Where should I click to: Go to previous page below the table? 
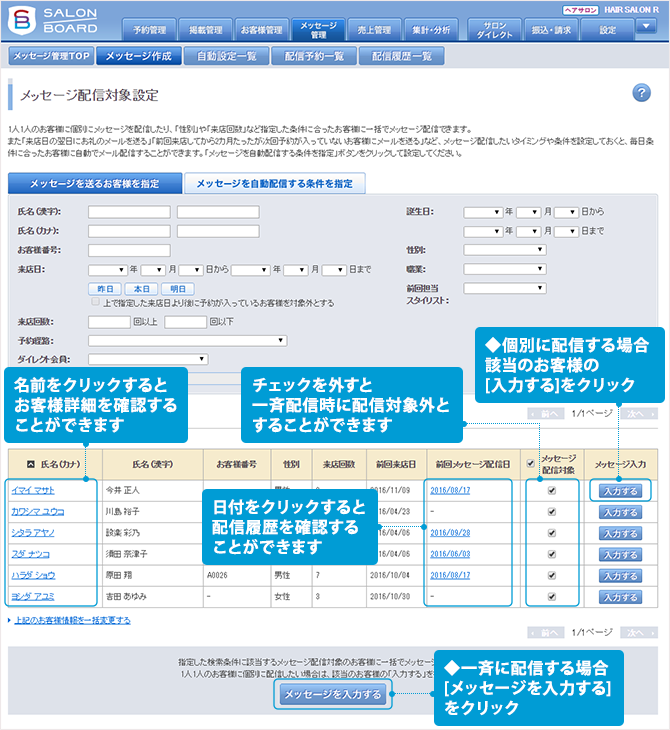coord(545,633)
